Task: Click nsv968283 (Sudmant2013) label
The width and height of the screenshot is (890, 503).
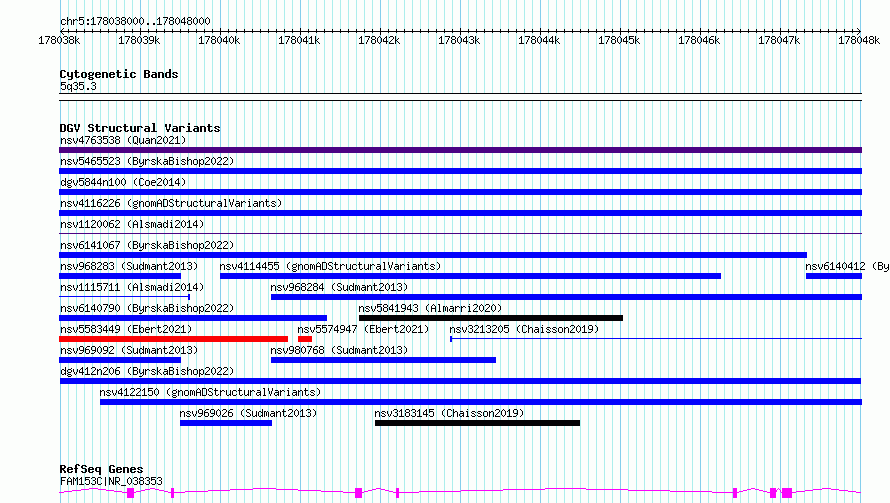Action: 129,266
